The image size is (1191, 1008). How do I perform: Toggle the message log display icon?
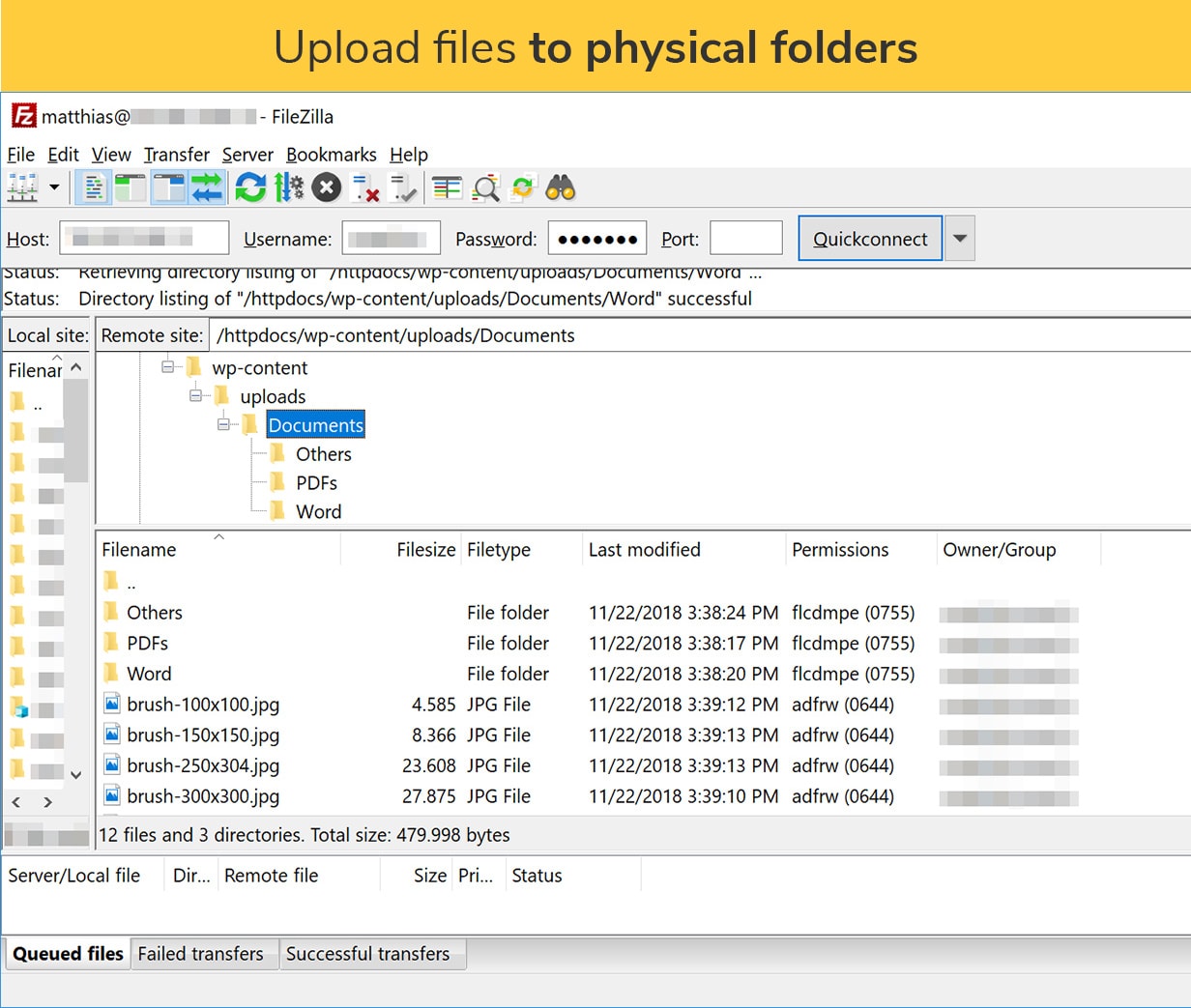pyautogui.click(x=93, y=187)
